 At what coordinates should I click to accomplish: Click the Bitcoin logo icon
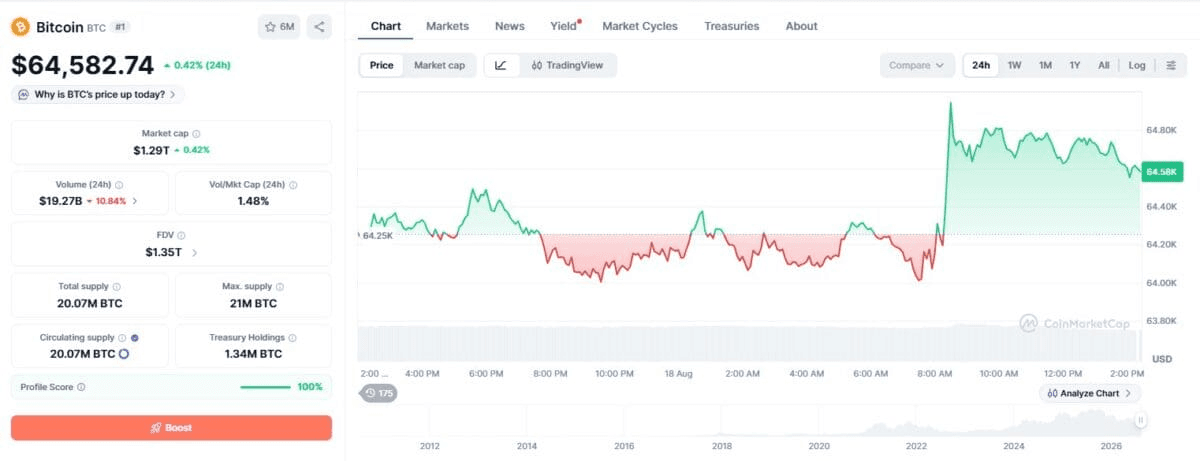(x=21, y=27)
